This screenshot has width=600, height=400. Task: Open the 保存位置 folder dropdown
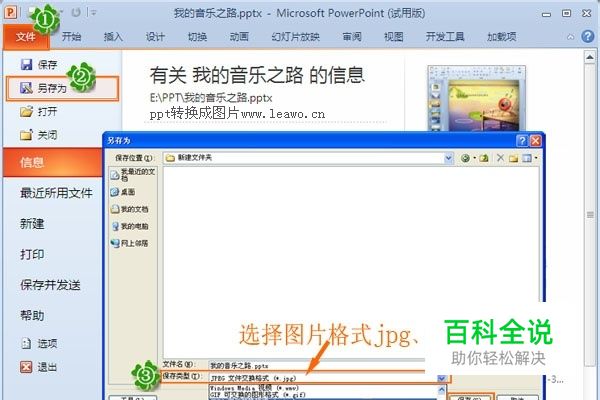(448, 158)
